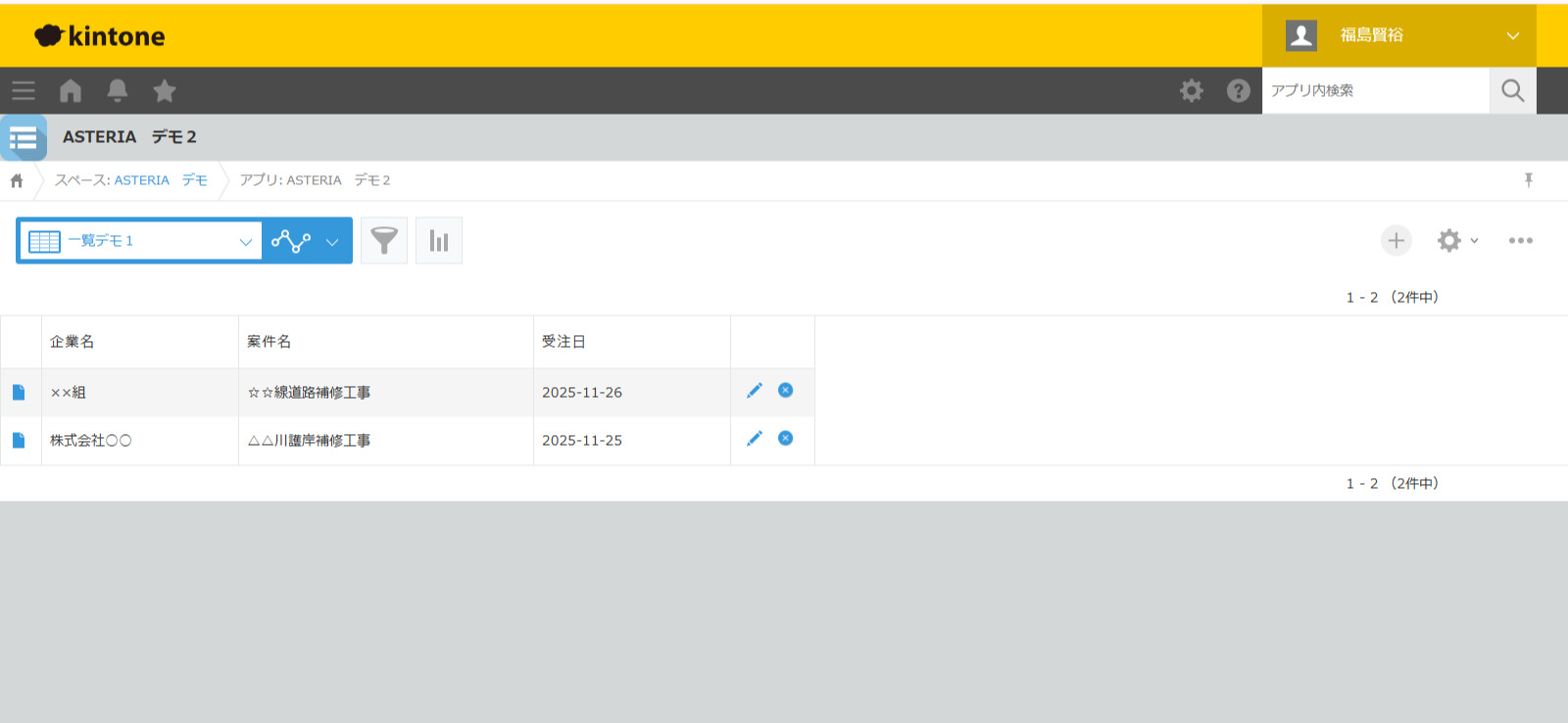Edit the ××組 record with pencil icon

(x=754, y=391)
